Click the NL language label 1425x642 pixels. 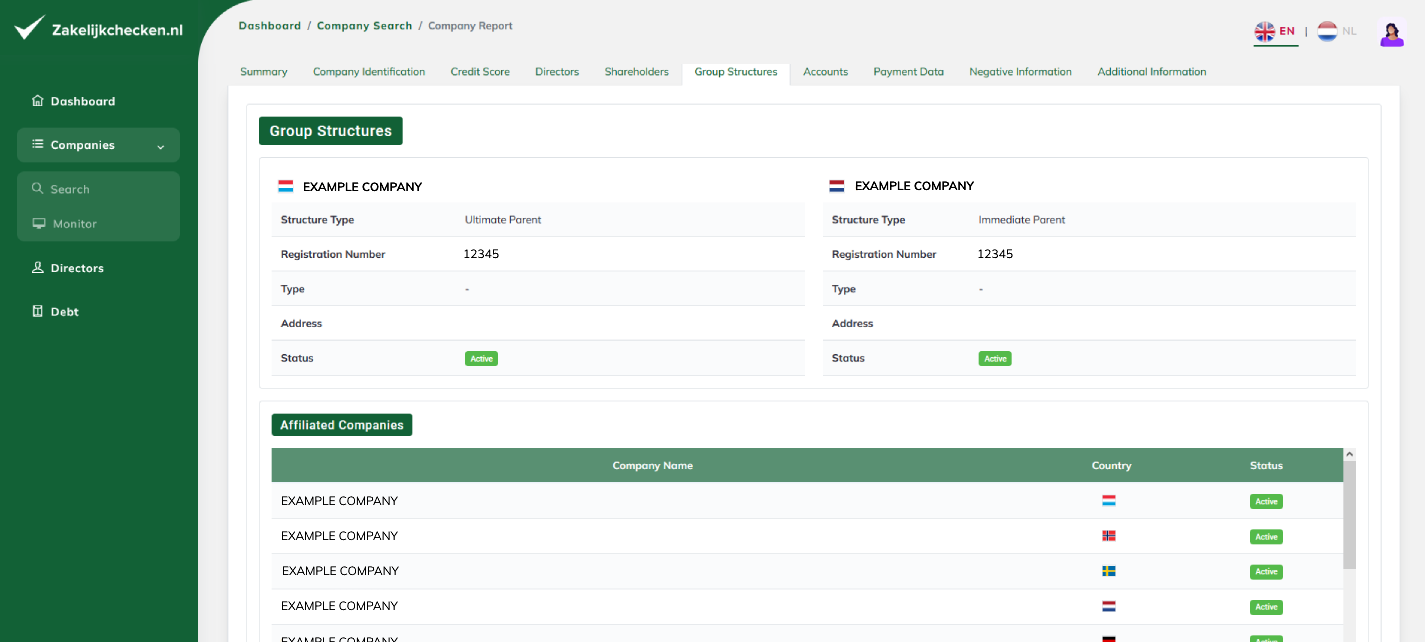coord(1350,31)
